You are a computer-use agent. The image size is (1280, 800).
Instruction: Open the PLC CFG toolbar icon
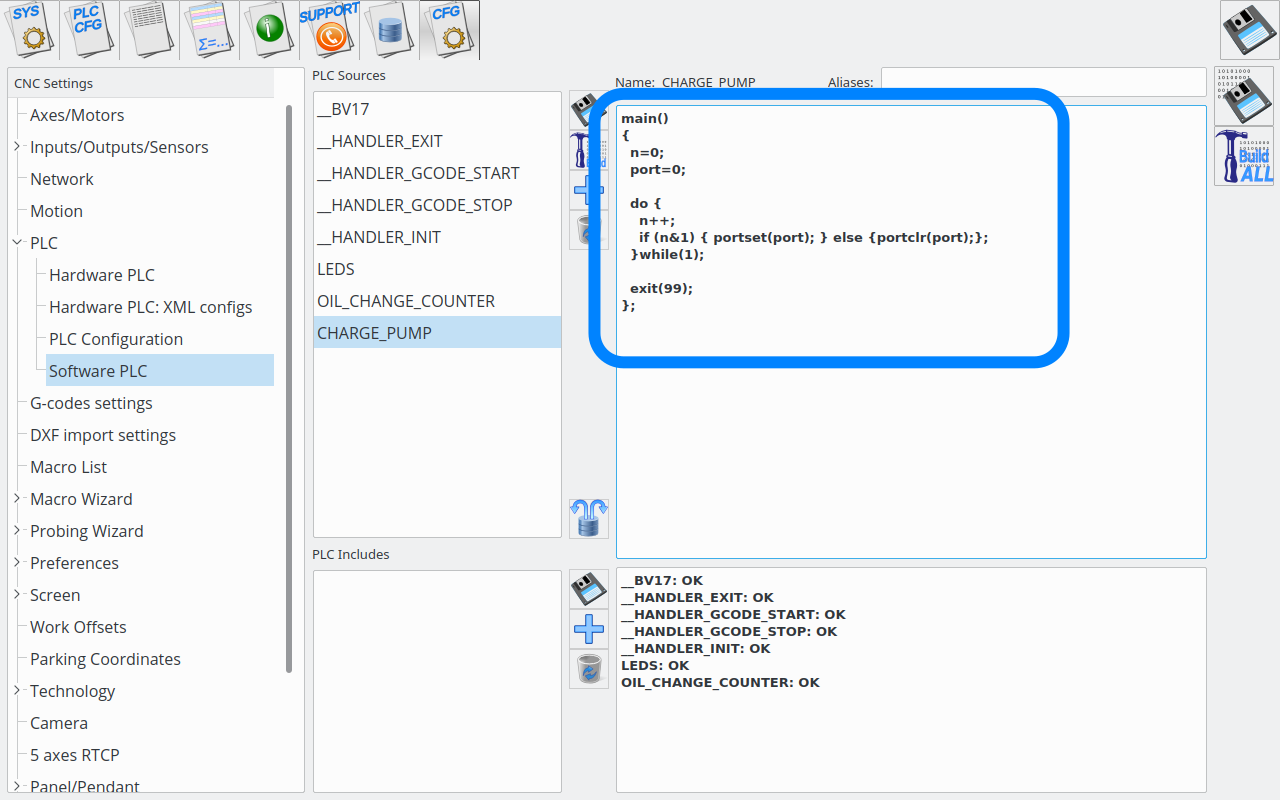pos(90,30)
